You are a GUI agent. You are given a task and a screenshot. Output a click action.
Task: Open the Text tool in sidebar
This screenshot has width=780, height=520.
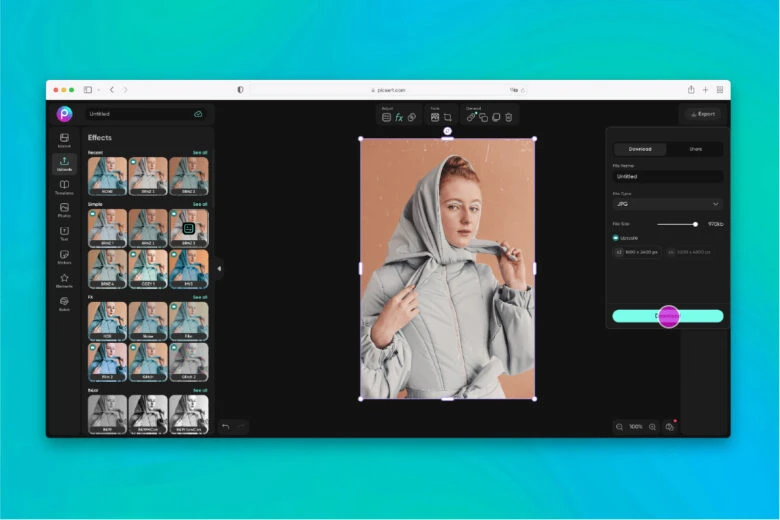click(64, 233)
